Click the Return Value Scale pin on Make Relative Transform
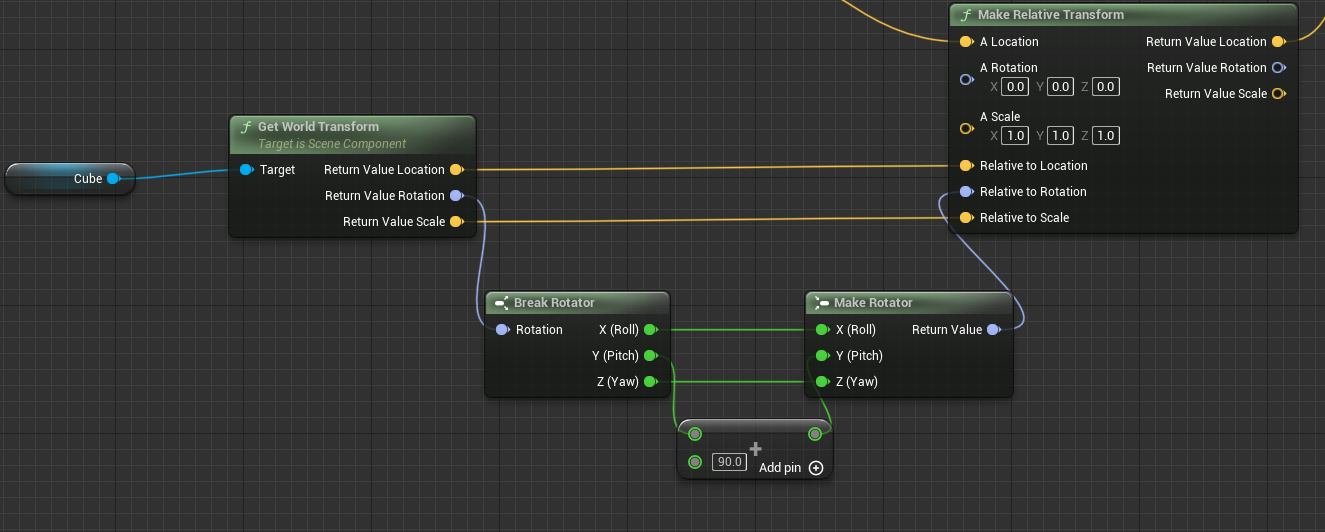The height and width of the screenshot is (532, 1325). coord(1278,94)
